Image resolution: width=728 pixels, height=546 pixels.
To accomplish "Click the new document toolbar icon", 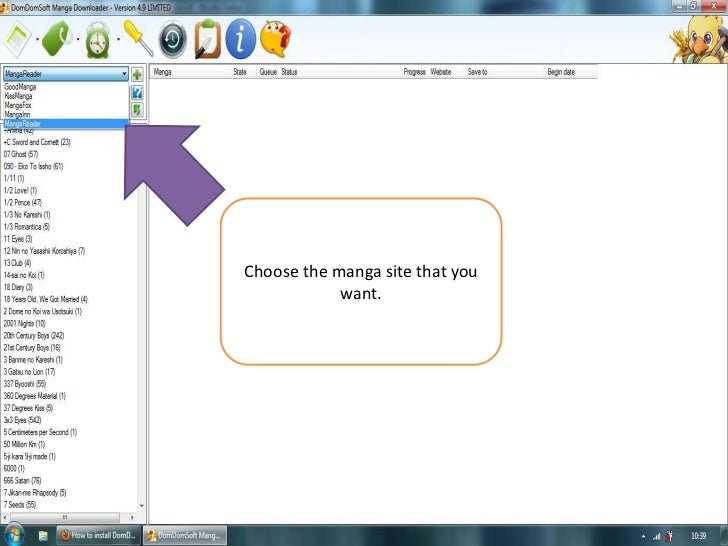I will 17,40.
